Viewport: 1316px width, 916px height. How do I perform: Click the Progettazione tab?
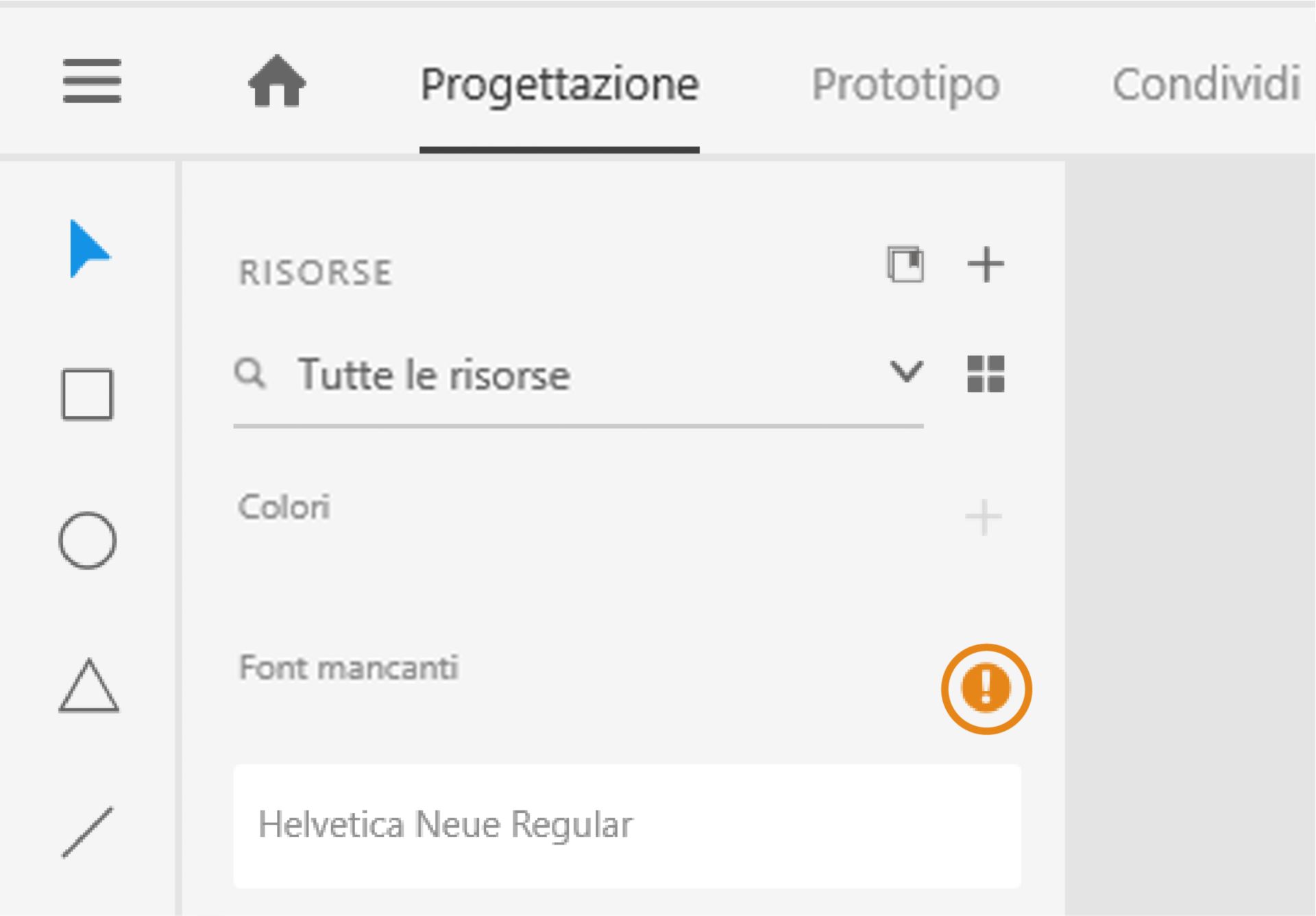(560, 84)
